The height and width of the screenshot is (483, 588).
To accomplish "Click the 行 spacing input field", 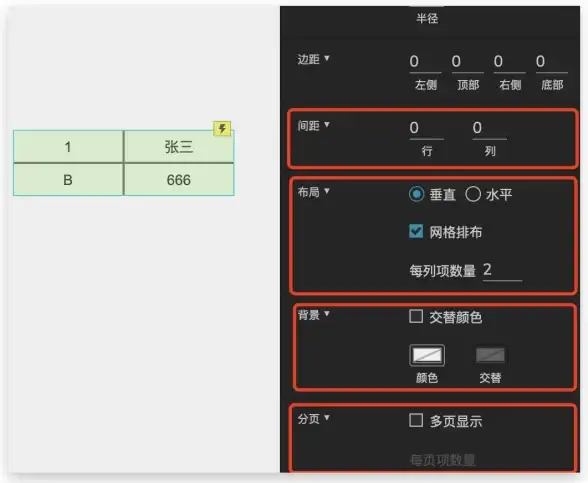I will [x=426, y=129].
